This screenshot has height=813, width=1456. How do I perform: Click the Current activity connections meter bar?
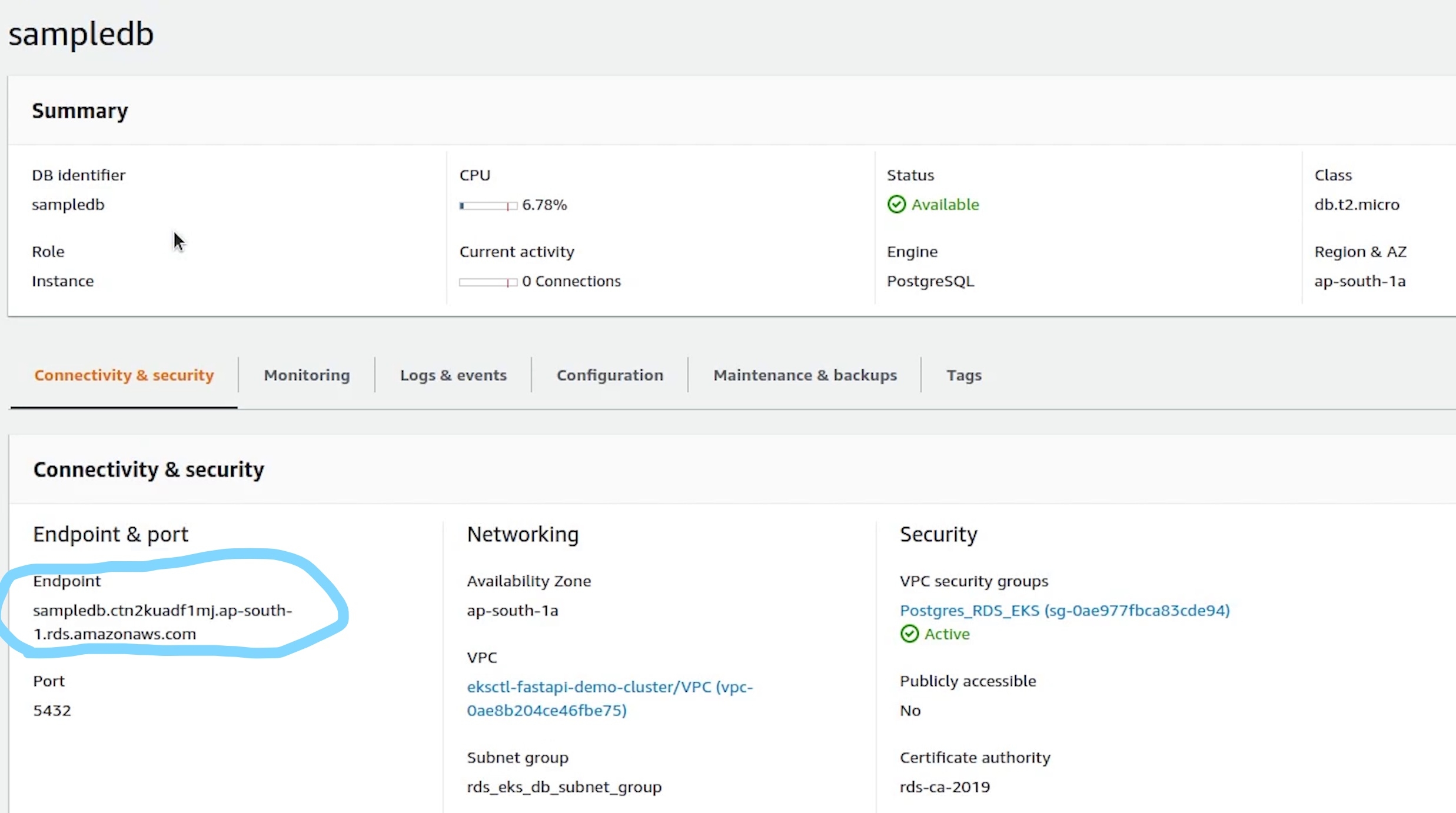coord(488,282)
